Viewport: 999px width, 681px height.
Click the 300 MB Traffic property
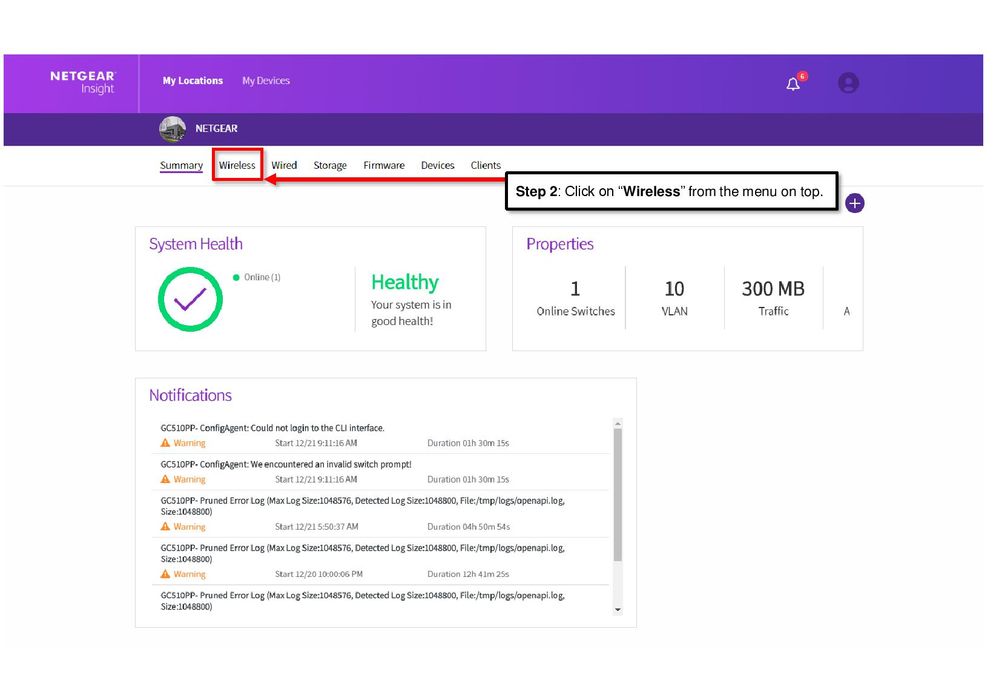pyautogui.click(x=773, y=298)
